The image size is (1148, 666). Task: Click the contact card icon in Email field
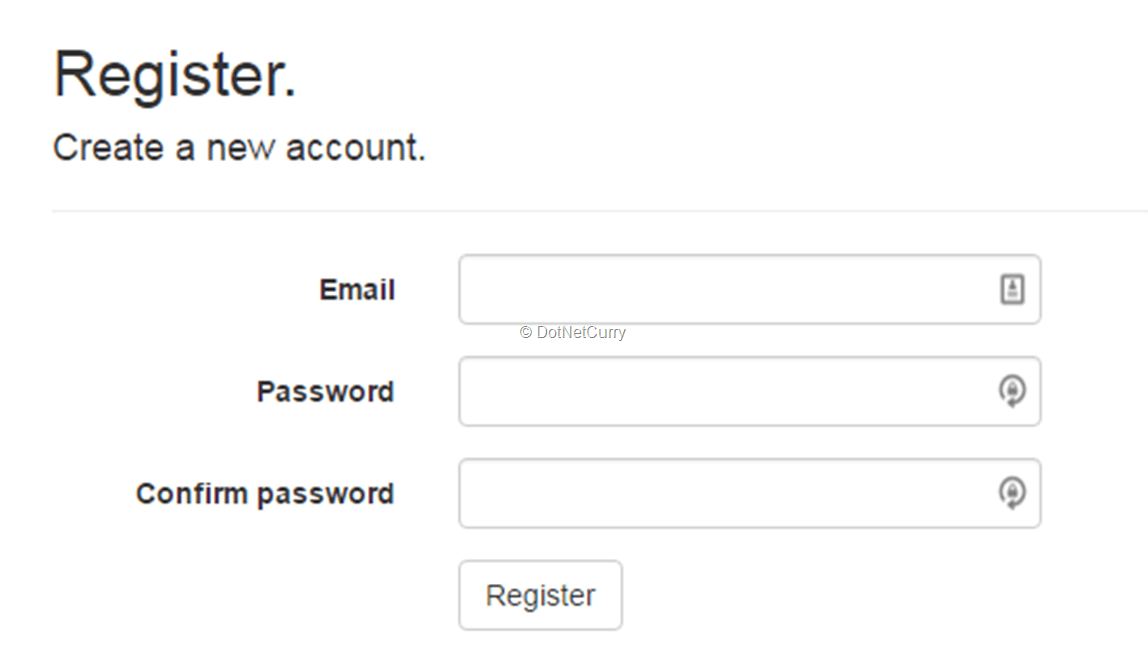click(1012, 290)
